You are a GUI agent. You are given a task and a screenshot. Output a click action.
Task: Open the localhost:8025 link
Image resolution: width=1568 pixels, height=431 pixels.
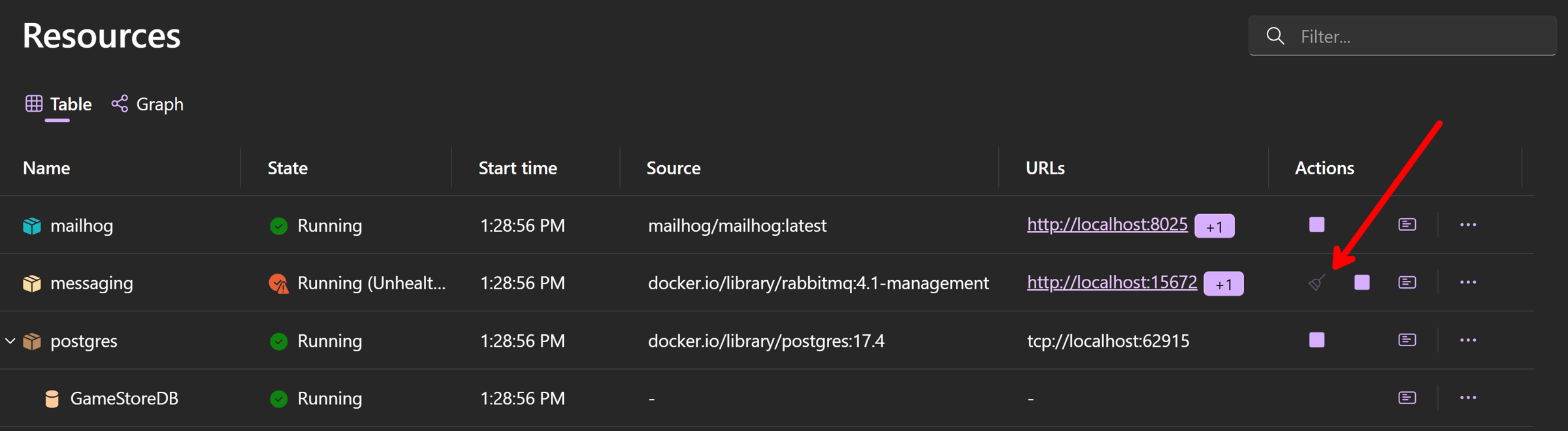pos(1107,224)
